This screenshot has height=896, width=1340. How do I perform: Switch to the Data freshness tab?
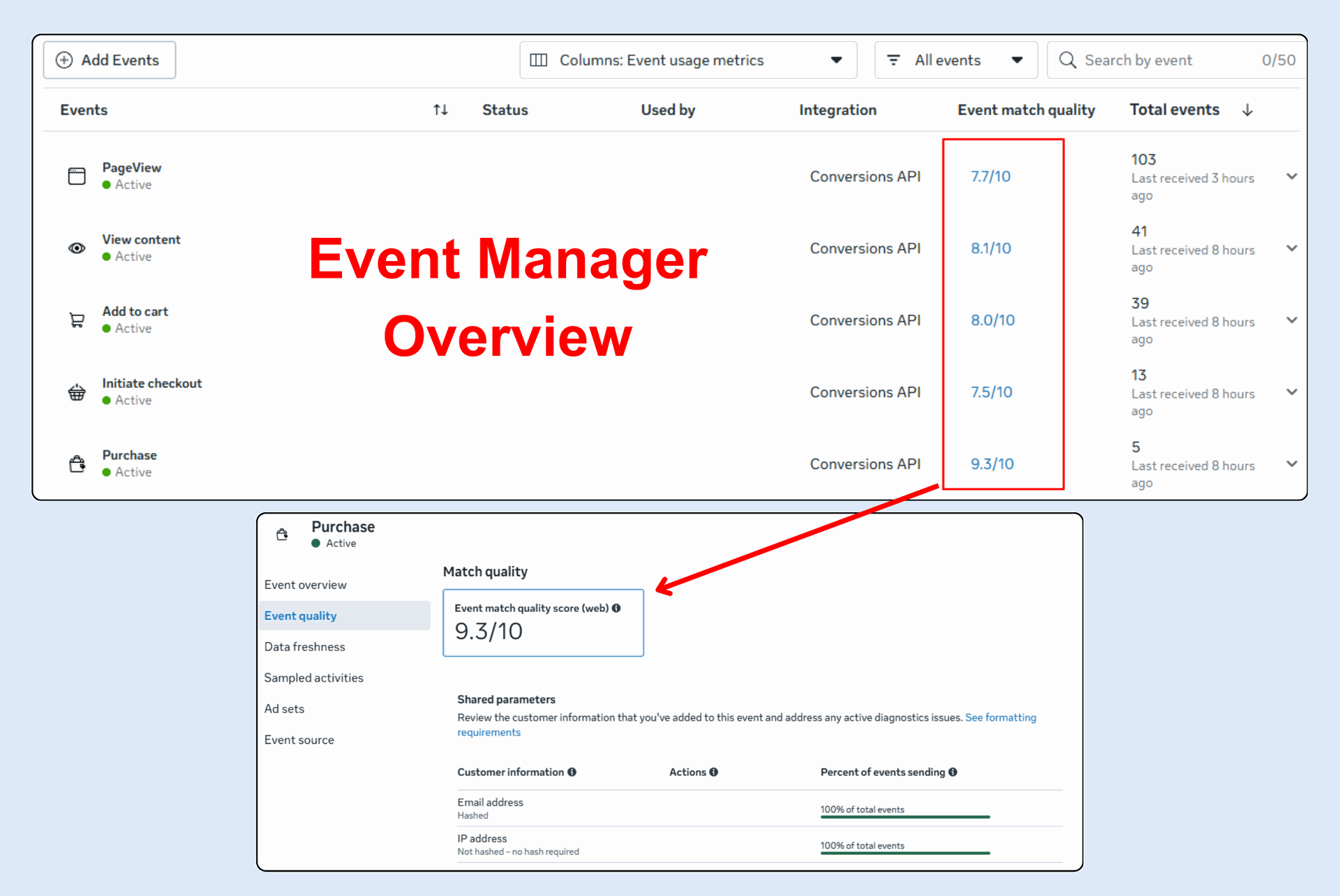coord(304,647)
